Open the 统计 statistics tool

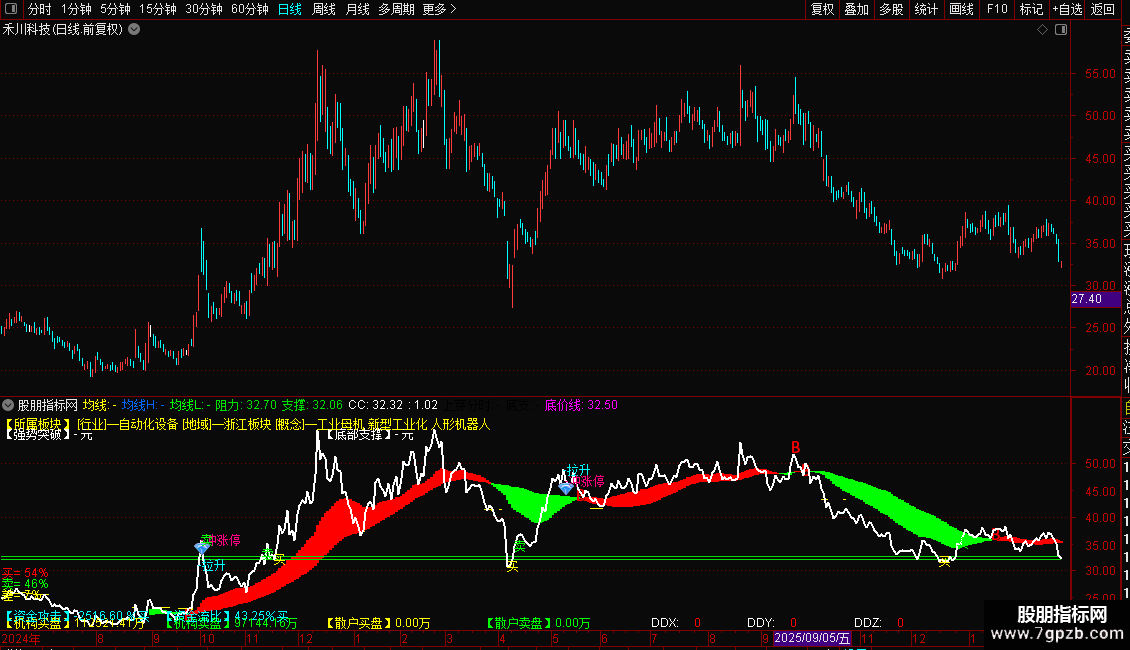[x=926, y=9]
